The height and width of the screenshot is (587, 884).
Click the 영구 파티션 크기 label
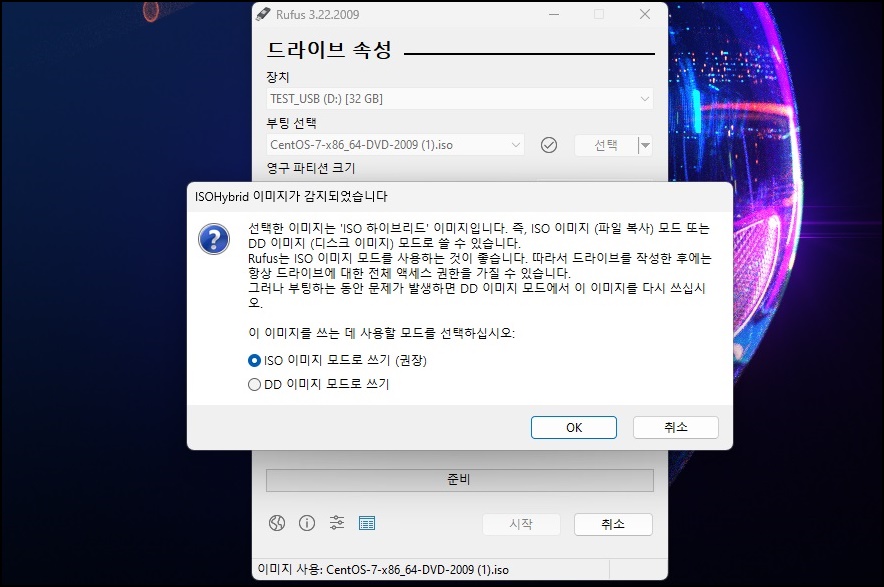(311, 168)
